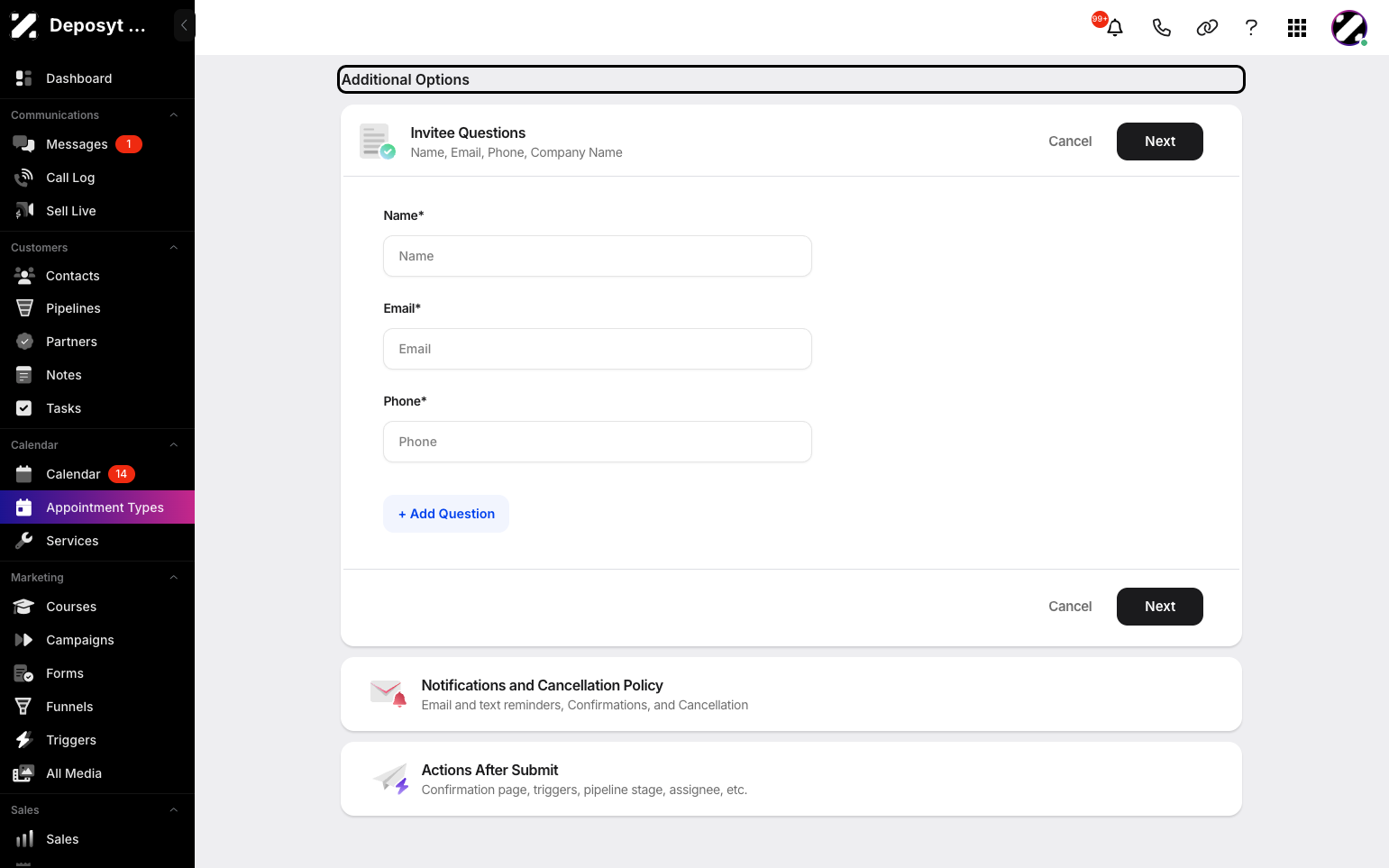This screenshot has height=868, width=1389.
Task: Collapse the Marketing sidebar section
Action: point(174,578)
